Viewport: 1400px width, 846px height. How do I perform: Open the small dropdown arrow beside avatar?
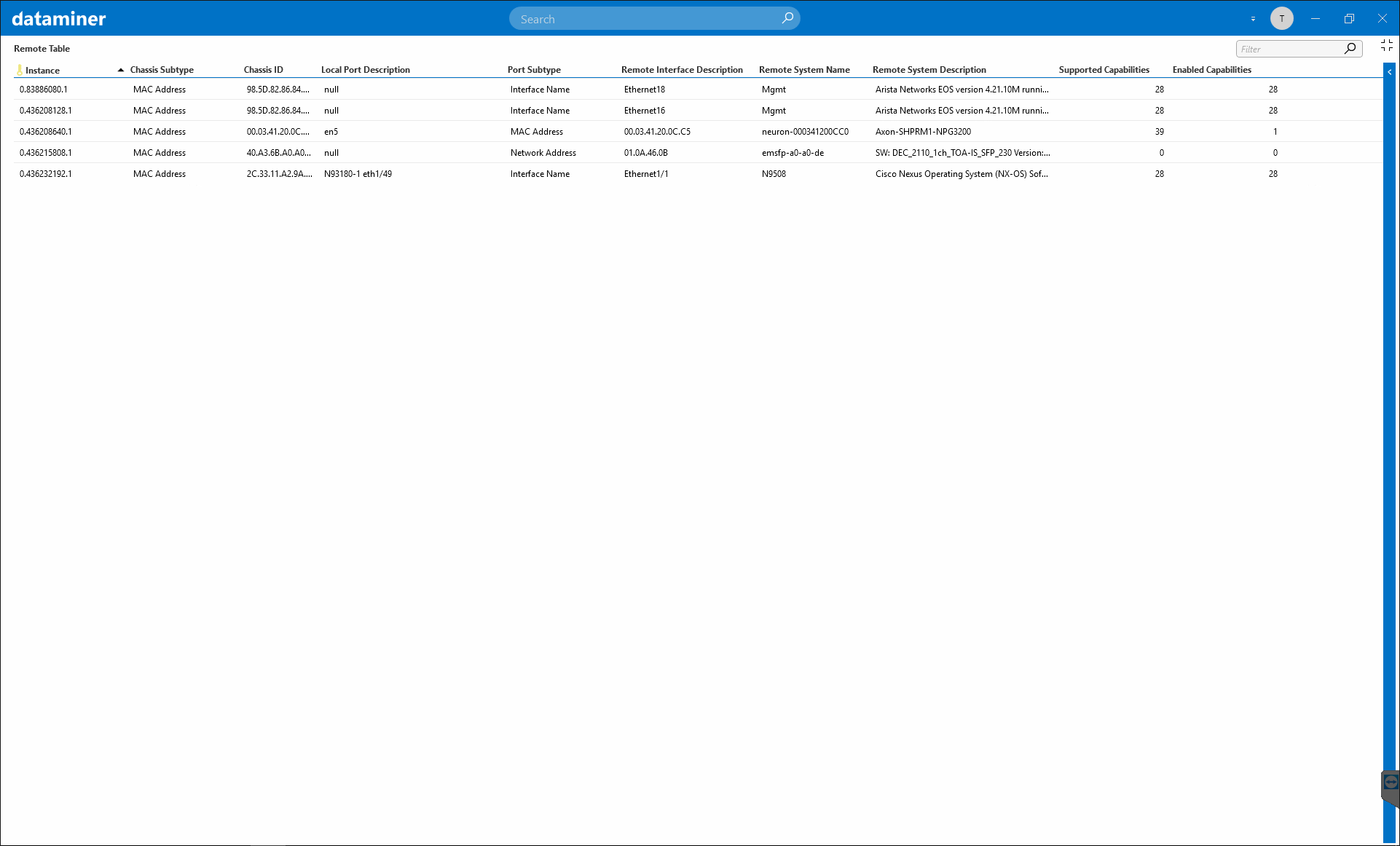click(1253, 19)
